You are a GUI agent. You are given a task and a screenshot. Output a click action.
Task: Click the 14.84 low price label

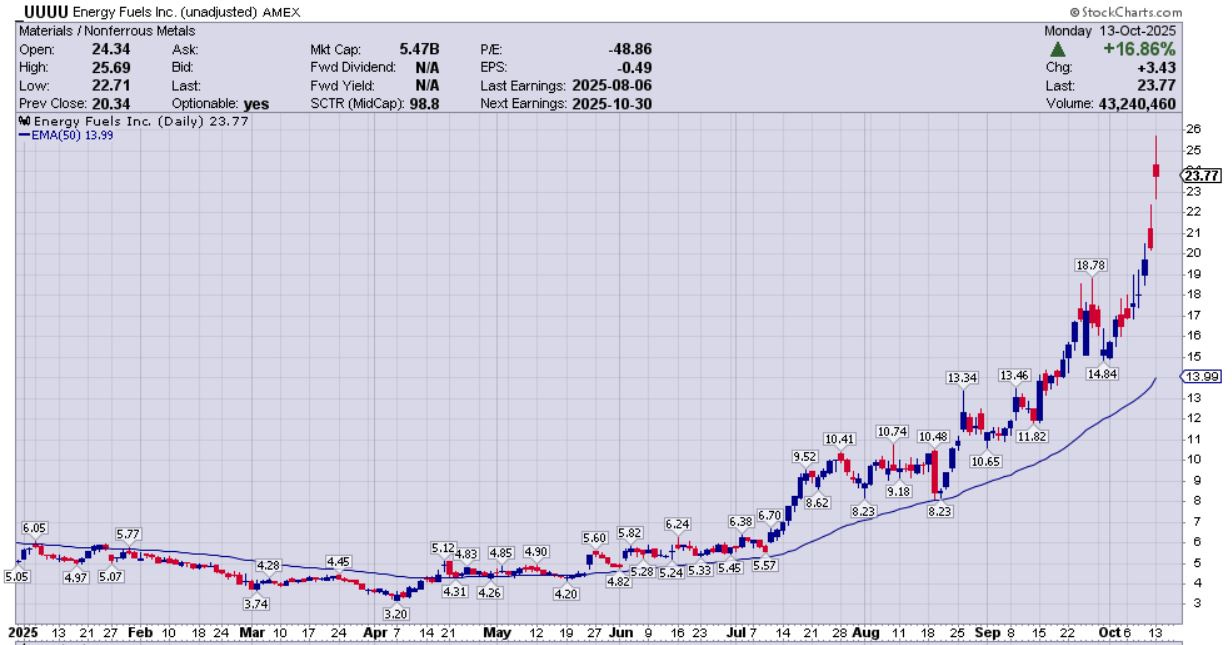pos(1102,373)
